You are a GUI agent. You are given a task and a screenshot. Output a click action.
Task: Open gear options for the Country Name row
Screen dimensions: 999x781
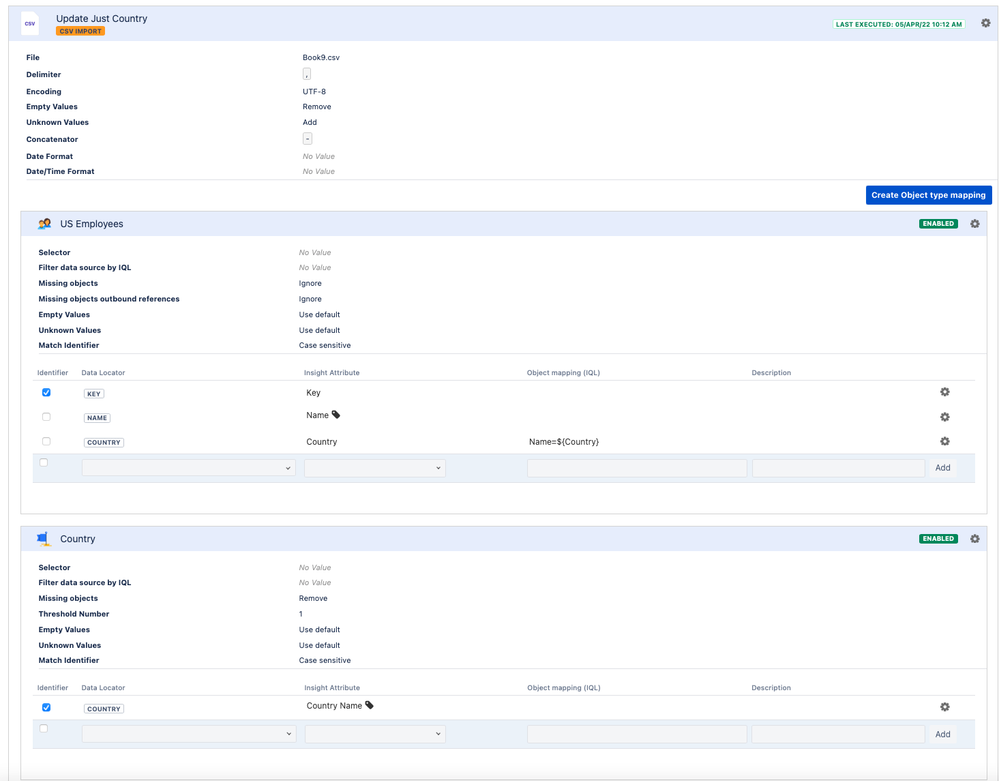pos(945,707)
